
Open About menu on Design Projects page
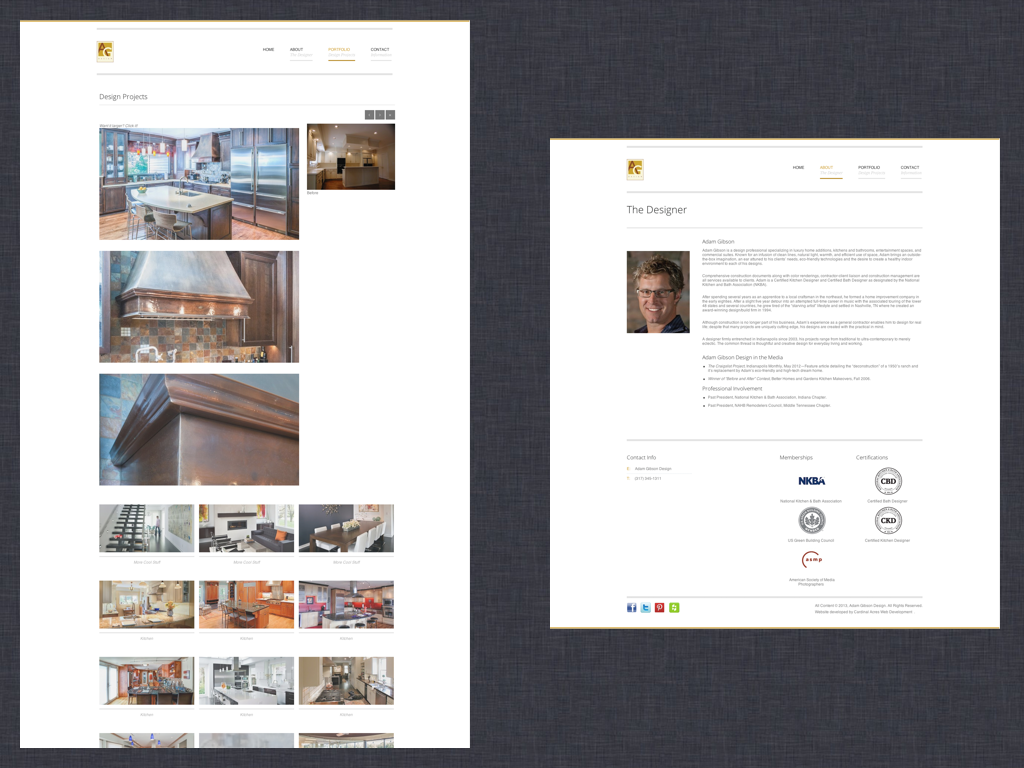pyautogui.click(x=299, y=51)
